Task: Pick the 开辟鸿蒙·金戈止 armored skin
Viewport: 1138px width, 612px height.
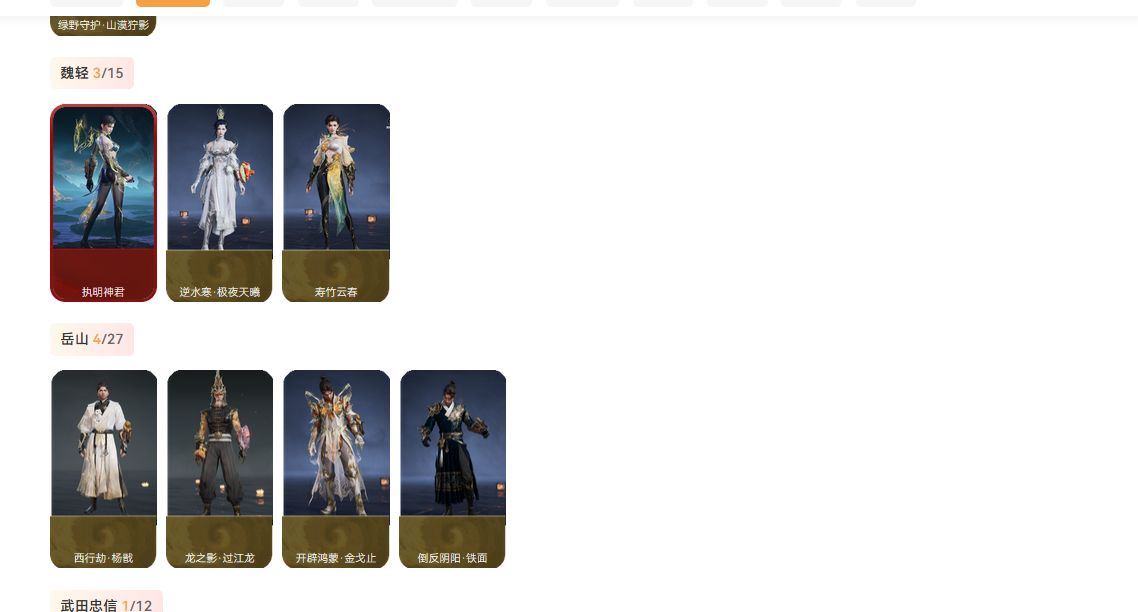Action: point(336,469)
